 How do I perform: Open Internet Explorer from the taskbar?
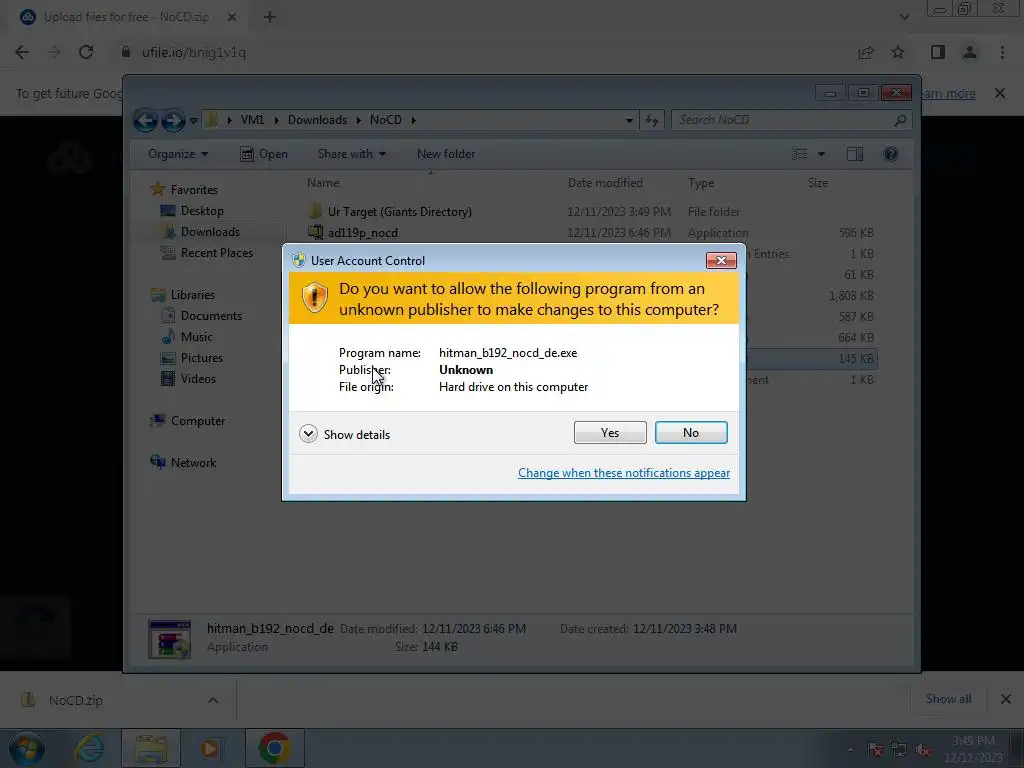click(x=89, y=748)
